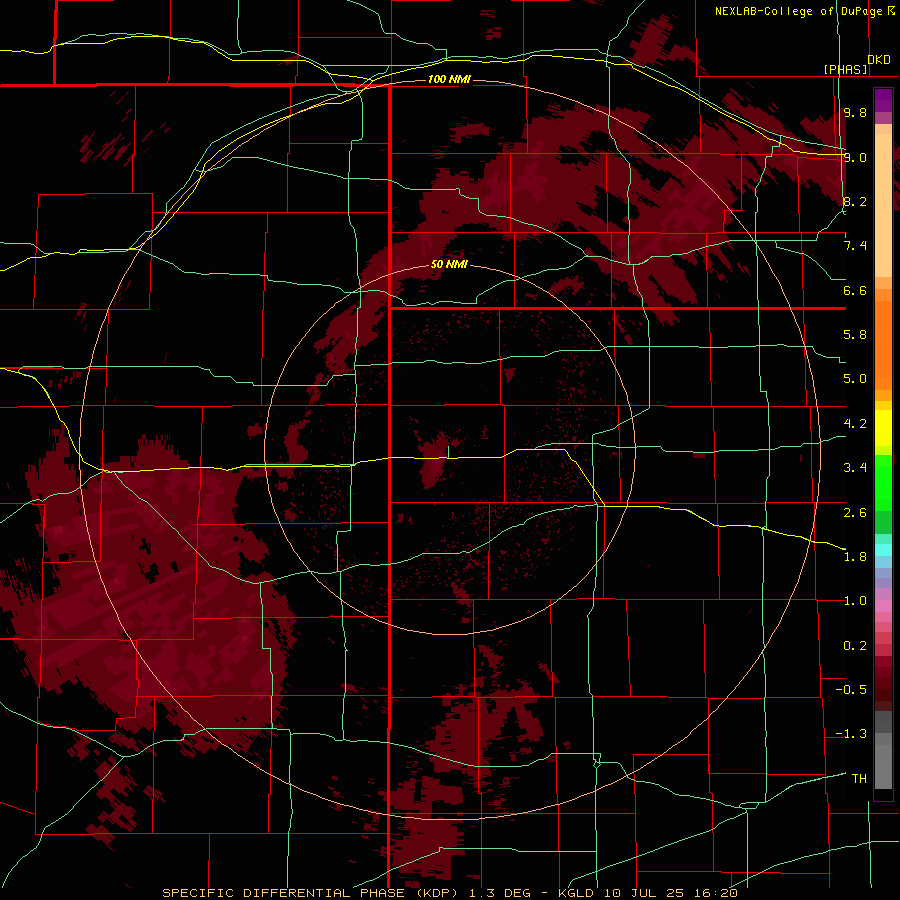Click the 7.4 scale value

(855, 246)
